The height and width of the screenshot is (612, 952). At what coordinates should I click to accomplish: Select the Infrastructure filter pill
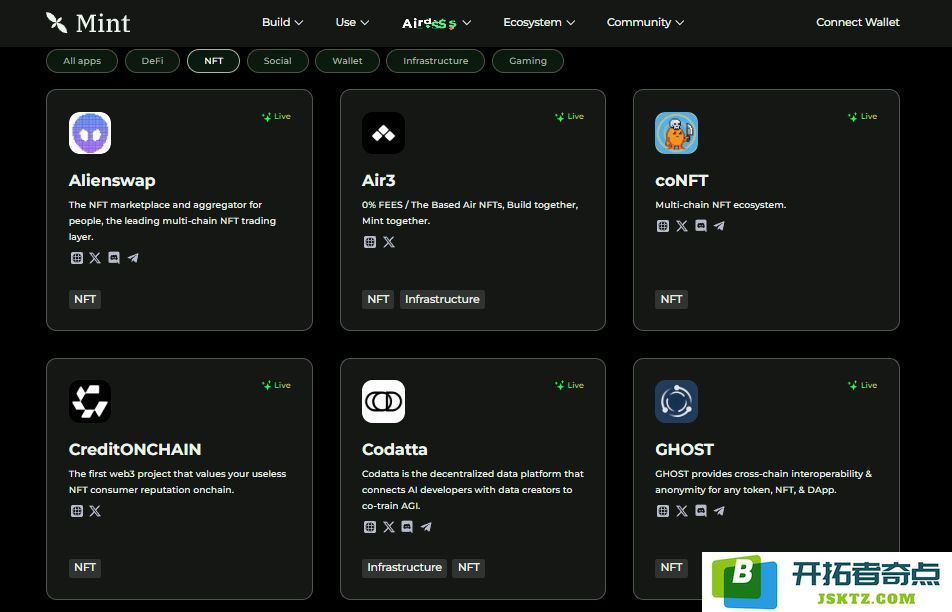435,61
